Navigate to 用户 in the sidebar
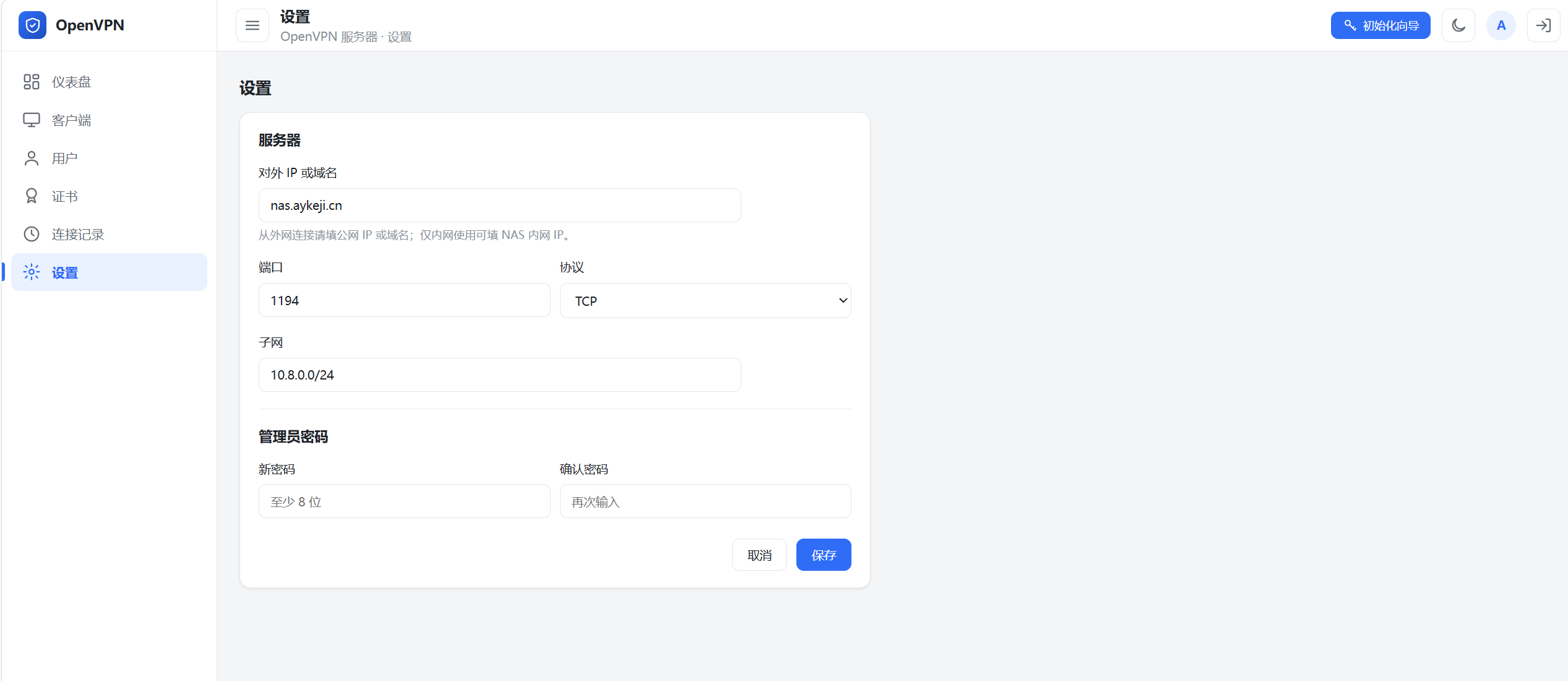Screen dimensions: 1568x681 click(x=110, y=158)
